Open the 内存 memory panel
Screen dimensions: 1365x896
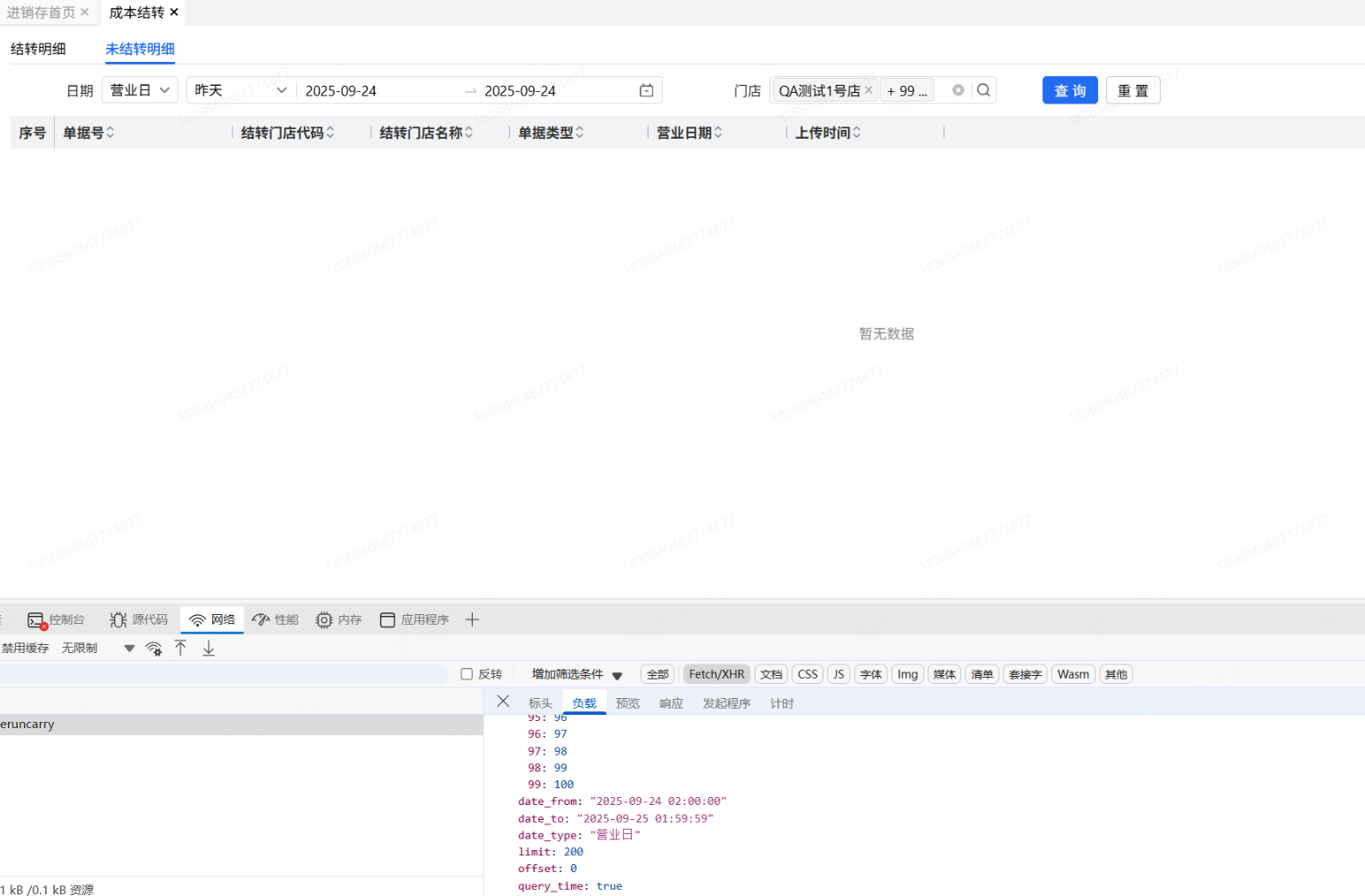(339, 619)
